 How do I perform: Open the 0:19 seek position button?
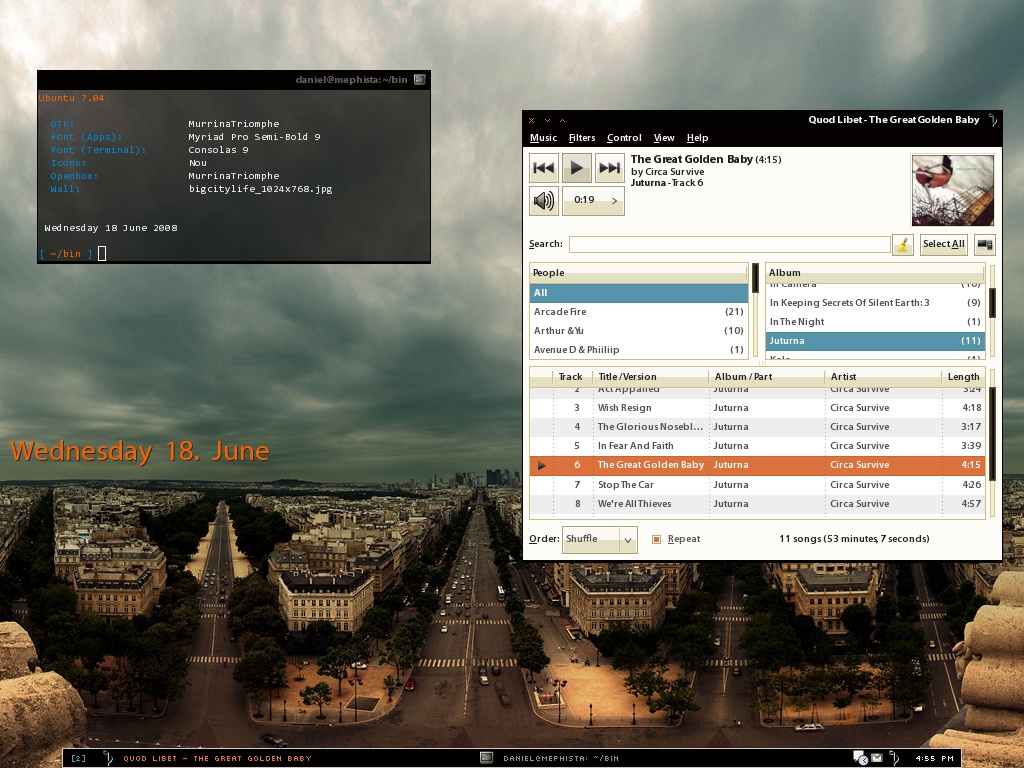[x=593, y=200]
